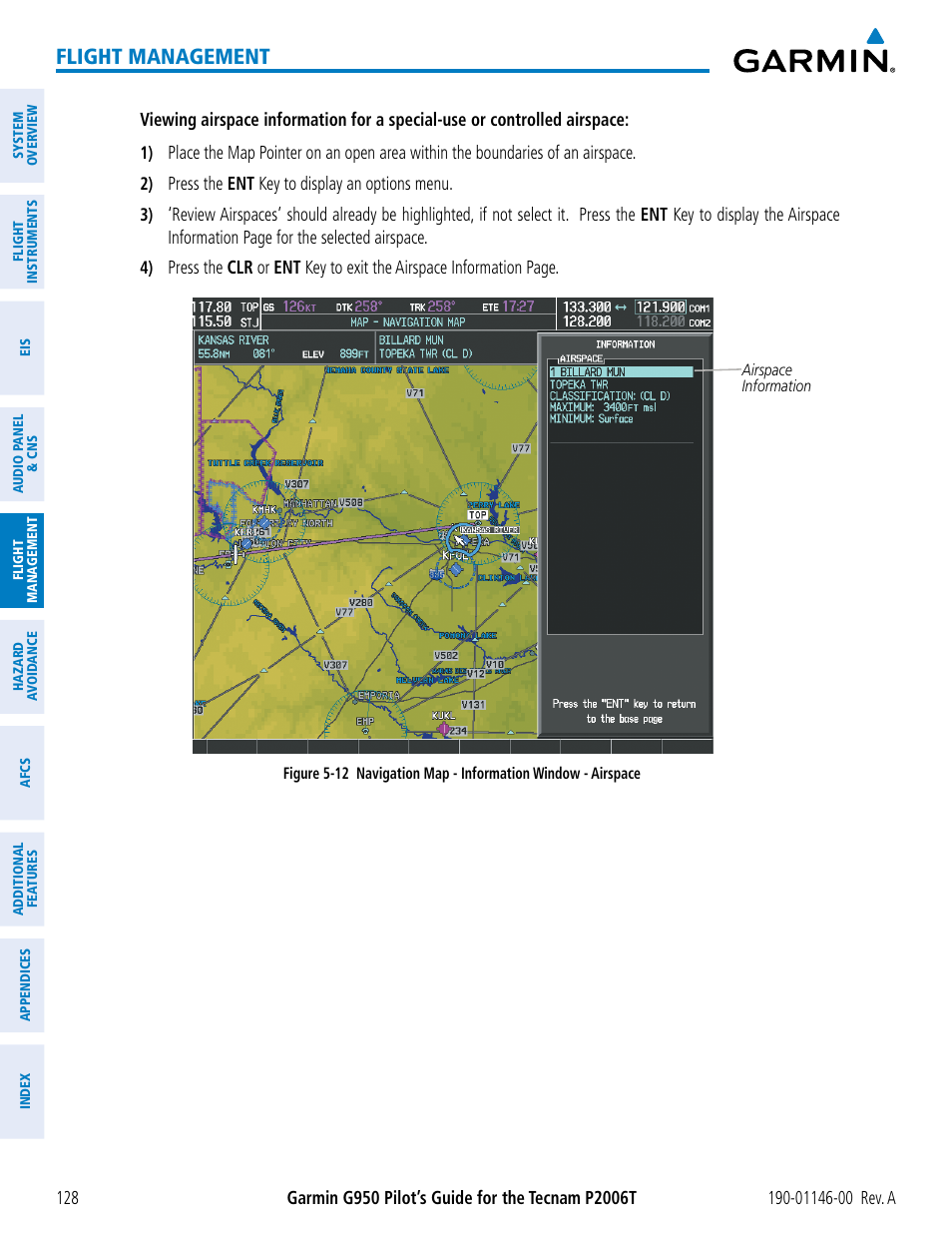The height and width of the screenshot is (1233, 952).
Task: Click the V502 airway label
Action: pos(446,656)
